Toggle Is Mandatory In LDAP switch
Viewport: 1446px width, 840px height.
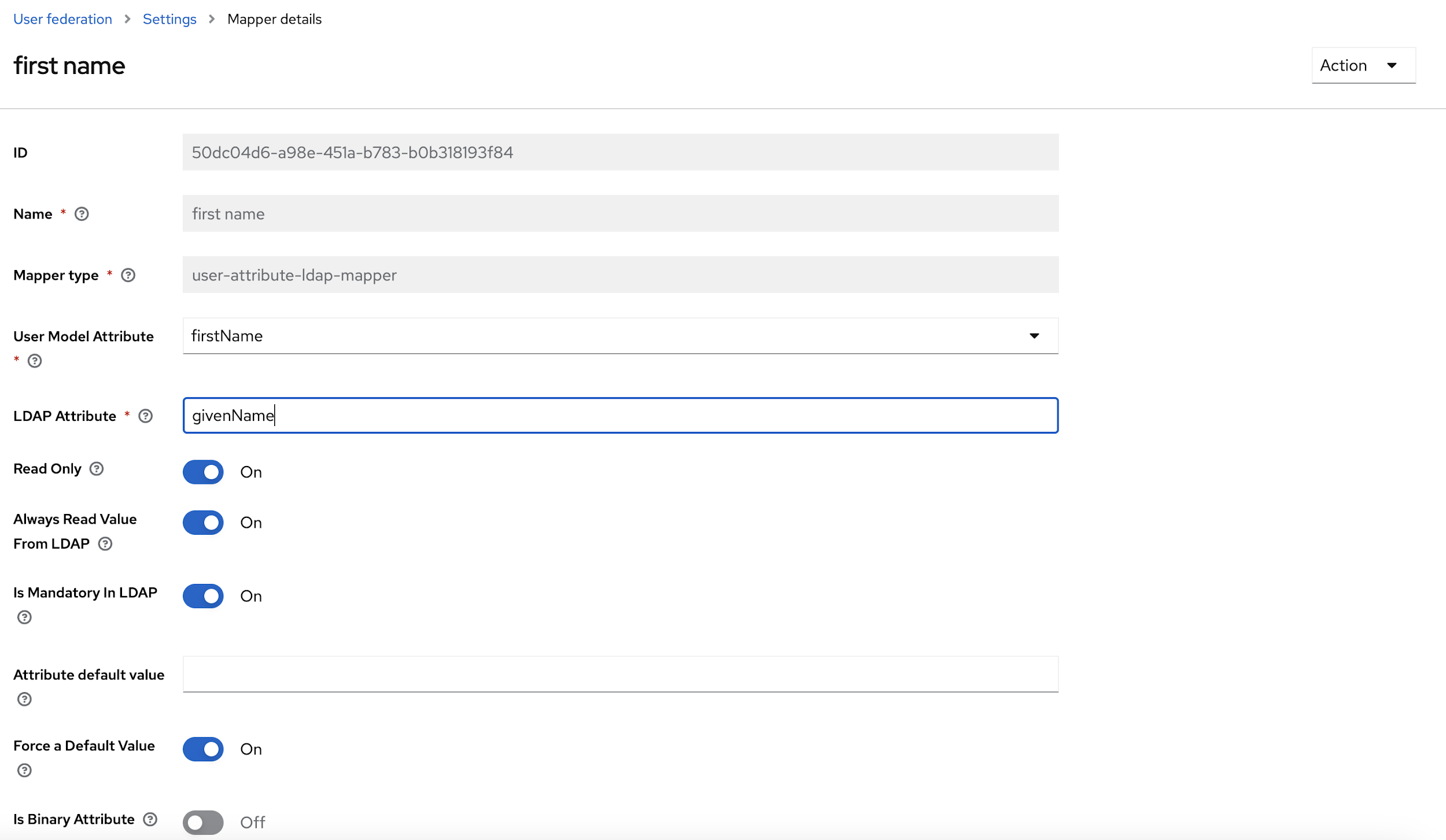coord(203,595)
